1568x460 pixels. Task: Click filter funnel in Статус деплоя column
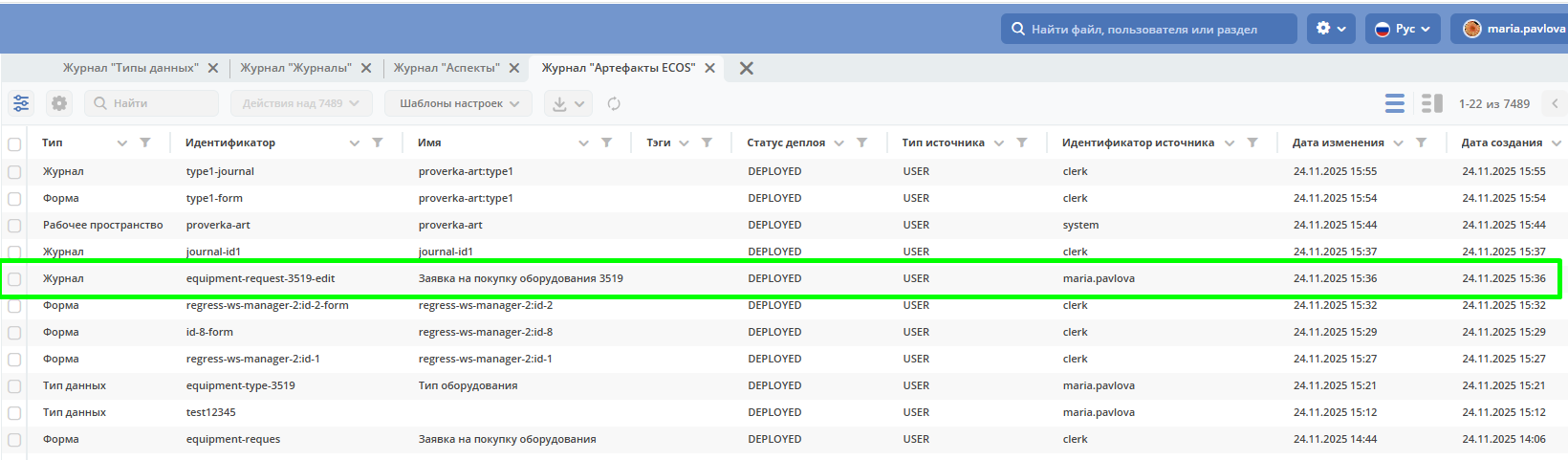coord(861,142)
